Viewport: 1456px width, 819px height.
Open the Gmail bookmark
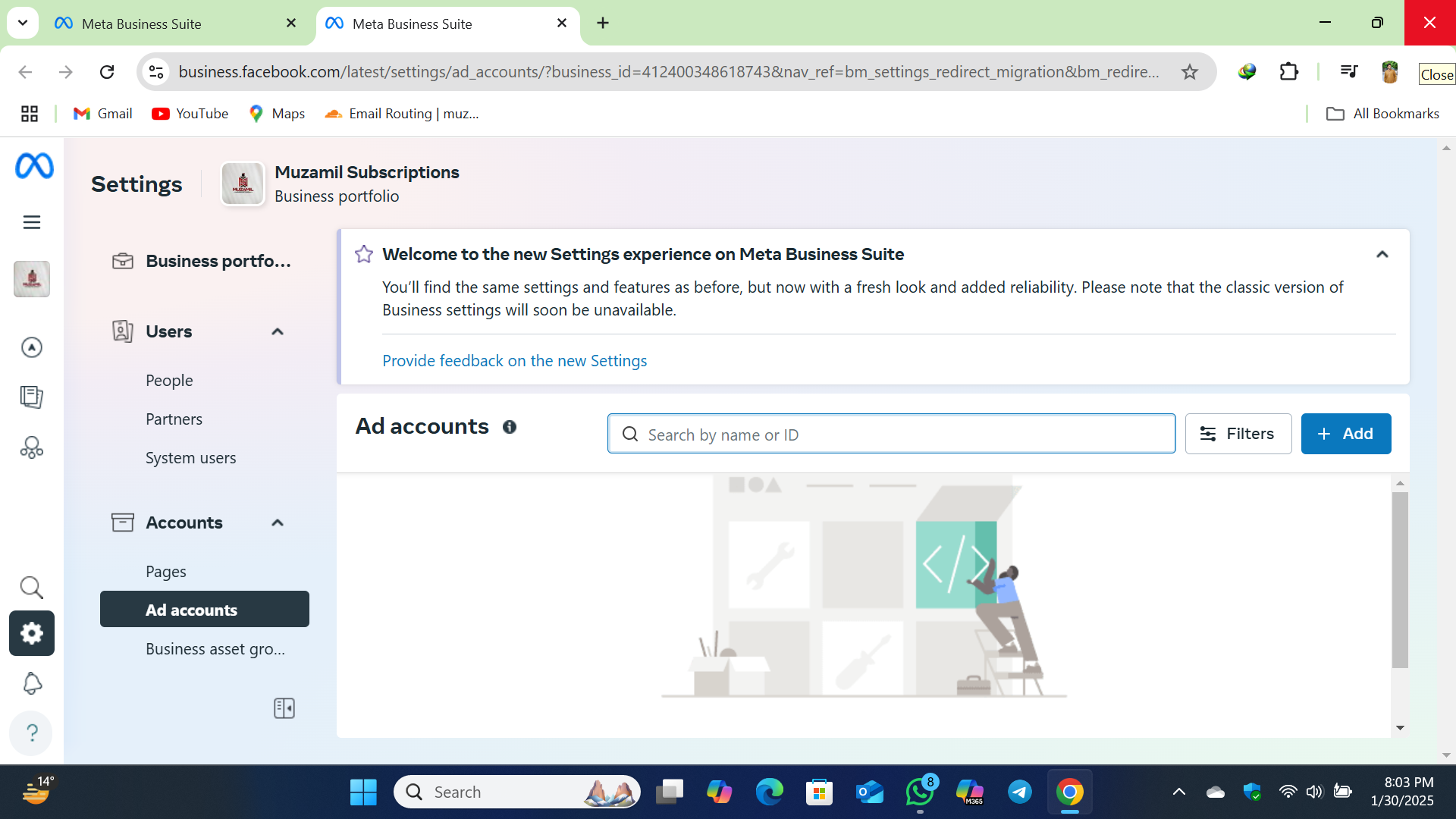(102, 114)
